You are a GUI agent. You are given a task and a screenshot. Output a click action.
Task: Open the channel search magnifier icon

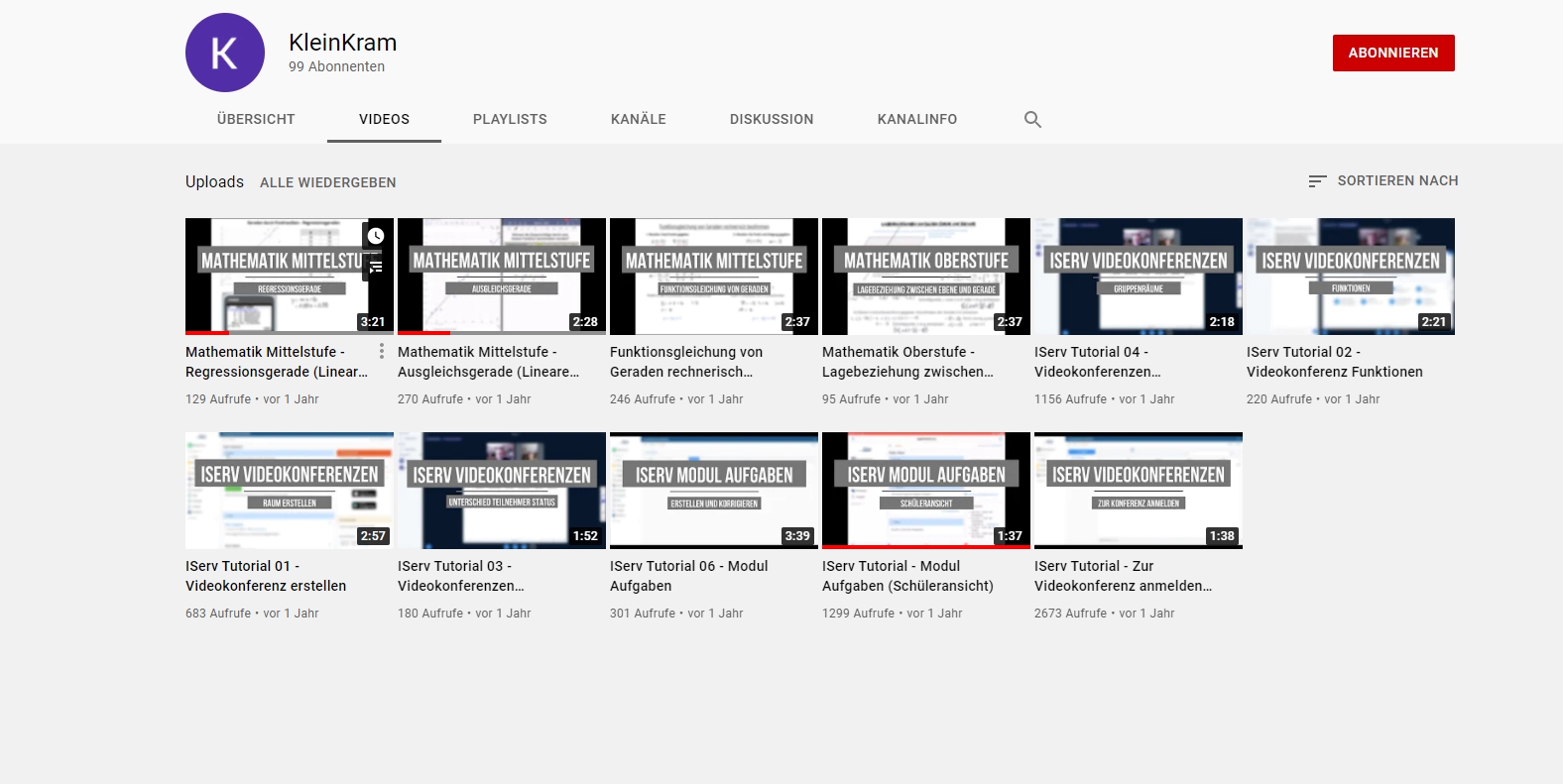[1032, 119]
